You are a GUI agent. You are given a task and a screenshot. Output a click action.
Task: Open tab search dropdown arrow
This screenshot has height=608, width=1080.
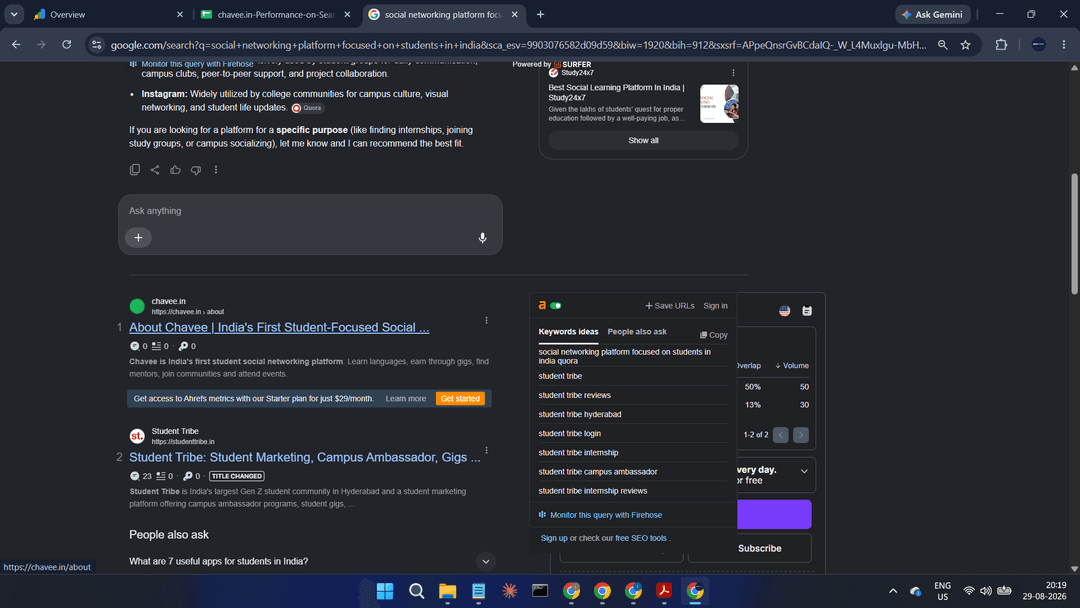[x=14, y=14]
